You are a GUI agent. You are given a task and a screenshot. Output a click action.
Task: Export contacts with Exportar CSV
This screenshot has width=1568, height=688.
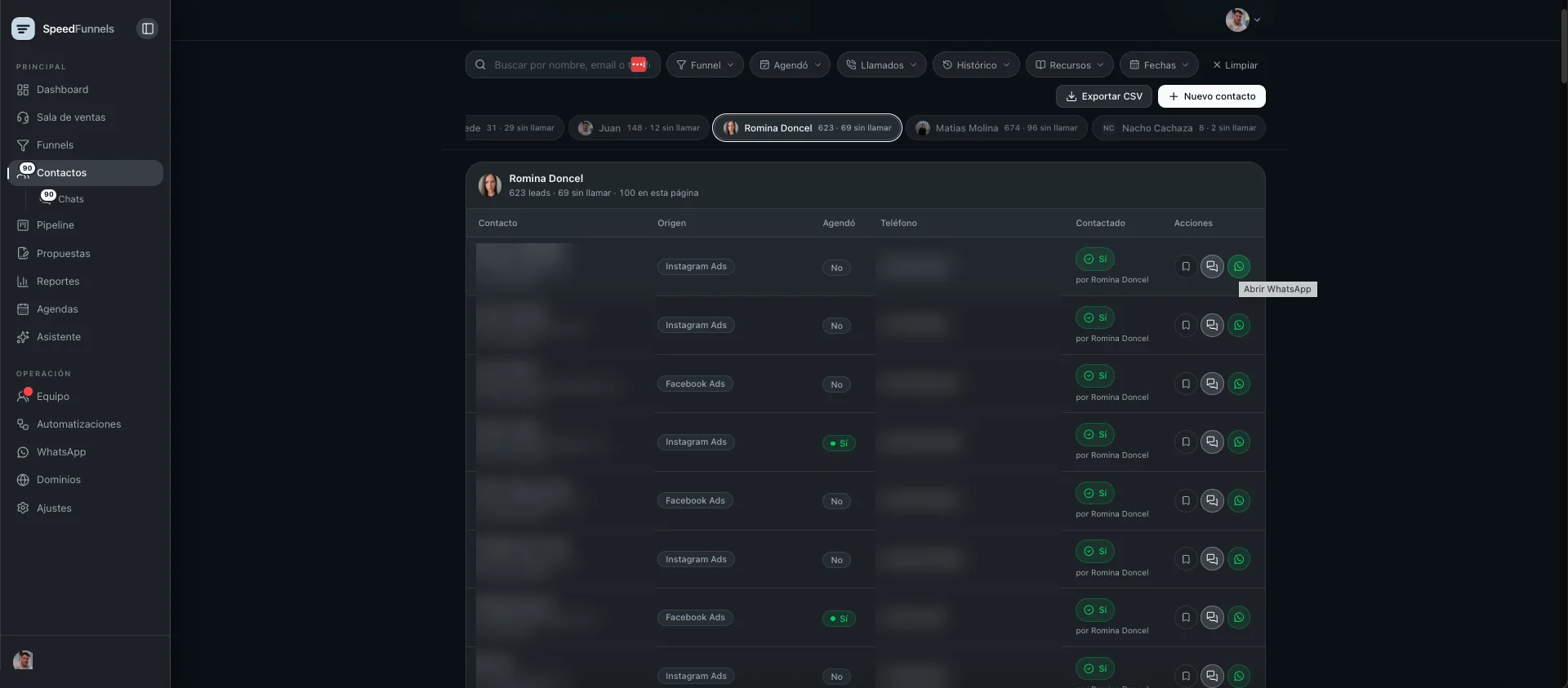[1104, 96]
